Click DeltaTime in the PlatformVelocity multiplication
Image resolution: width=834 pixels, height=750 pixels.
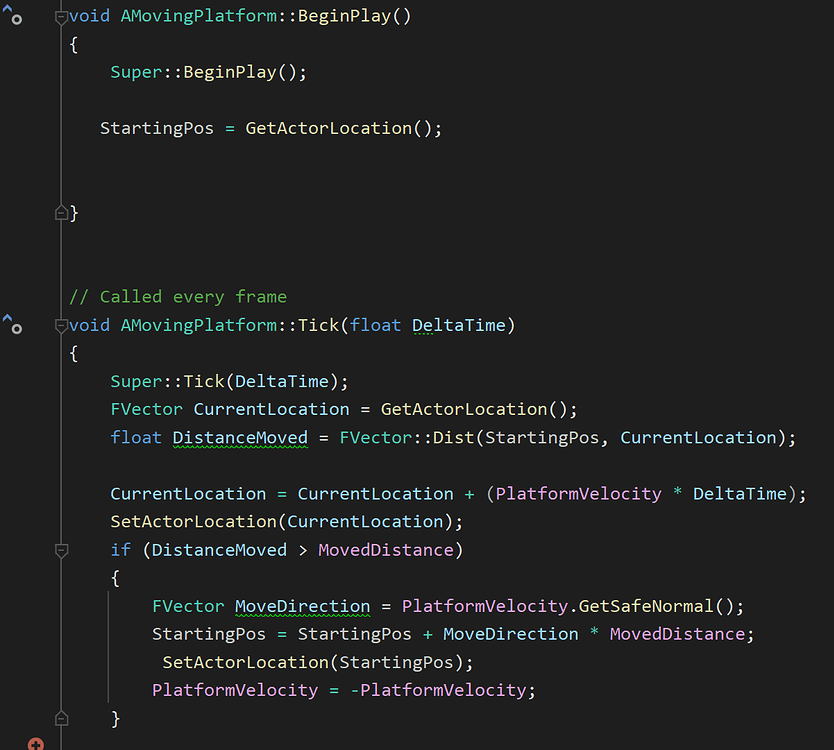[x=740, y=494]
